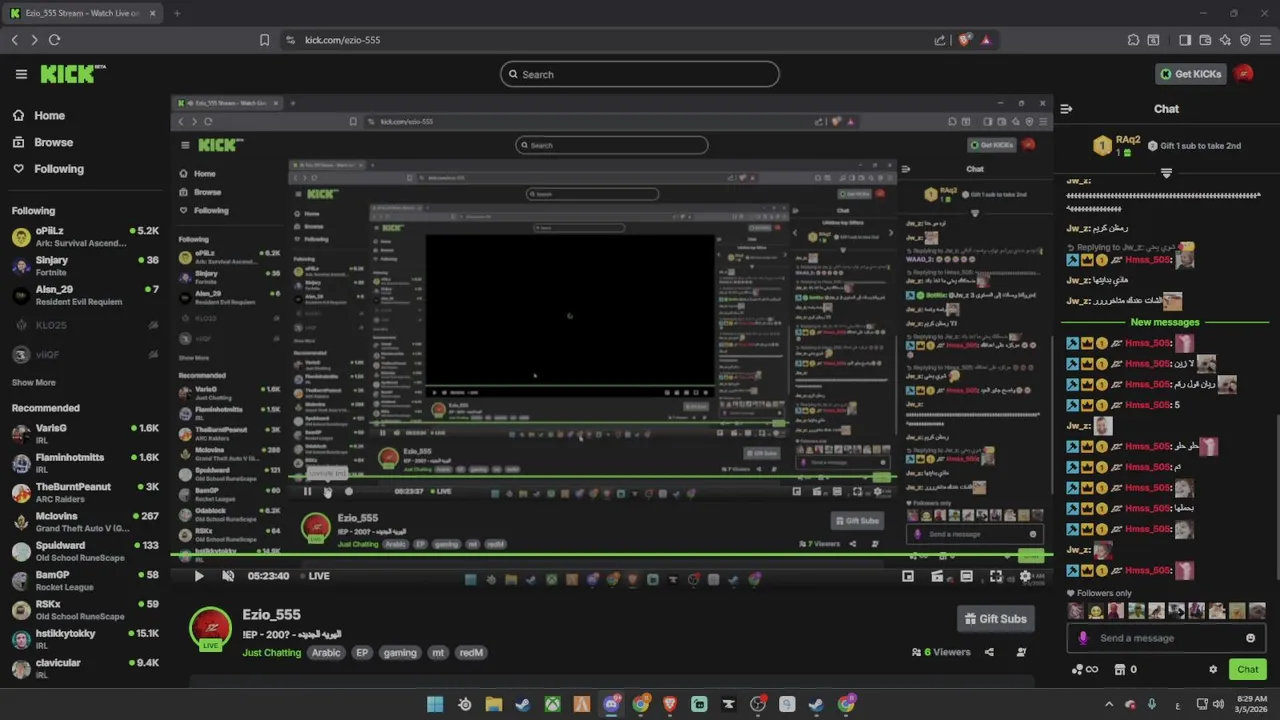
Task: Click the address bar URL
Action: 342,40
